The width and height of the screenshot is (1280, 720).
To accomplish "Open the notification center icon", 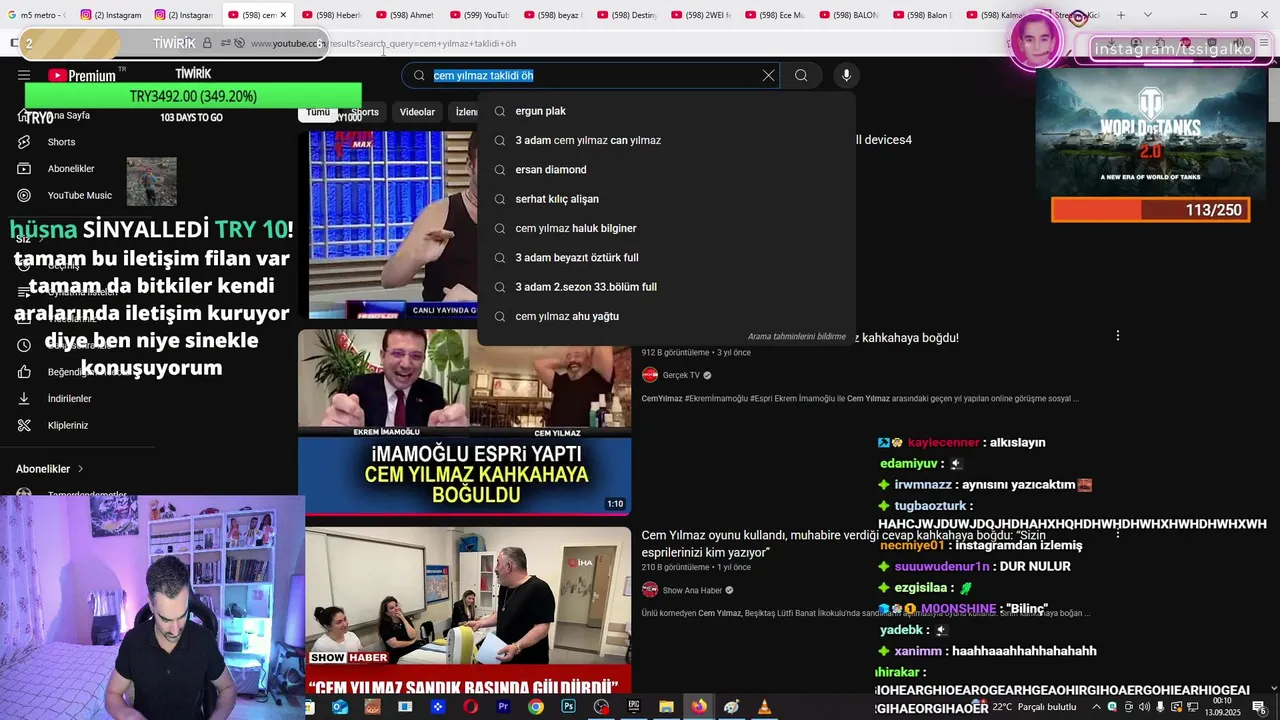I will click(1258, 707).
